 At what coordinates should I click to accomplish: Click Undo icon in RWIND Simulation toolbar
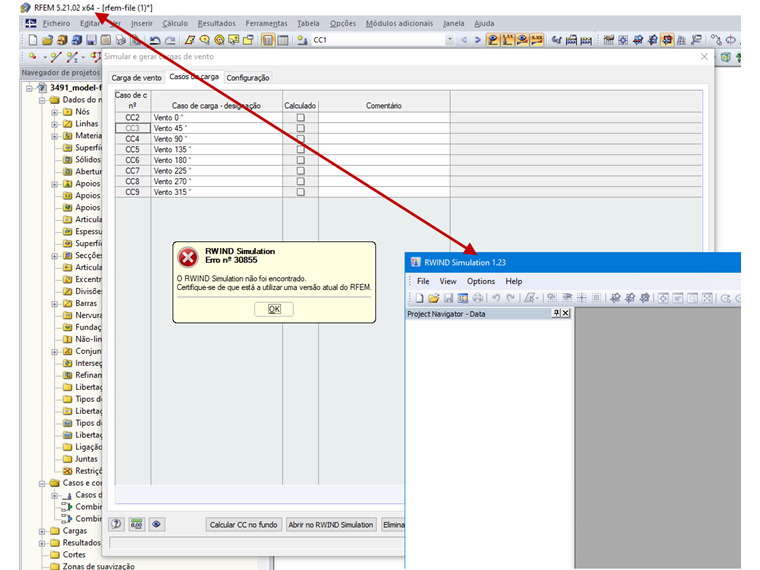tap(496, 298)
